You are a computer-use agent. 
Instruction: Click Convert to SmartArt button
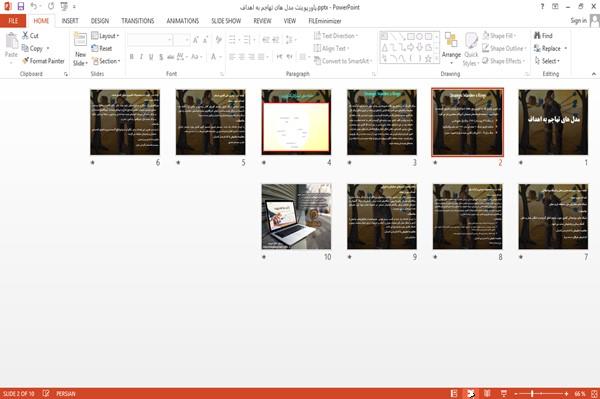pyautogui.click(x=343, y=61)
